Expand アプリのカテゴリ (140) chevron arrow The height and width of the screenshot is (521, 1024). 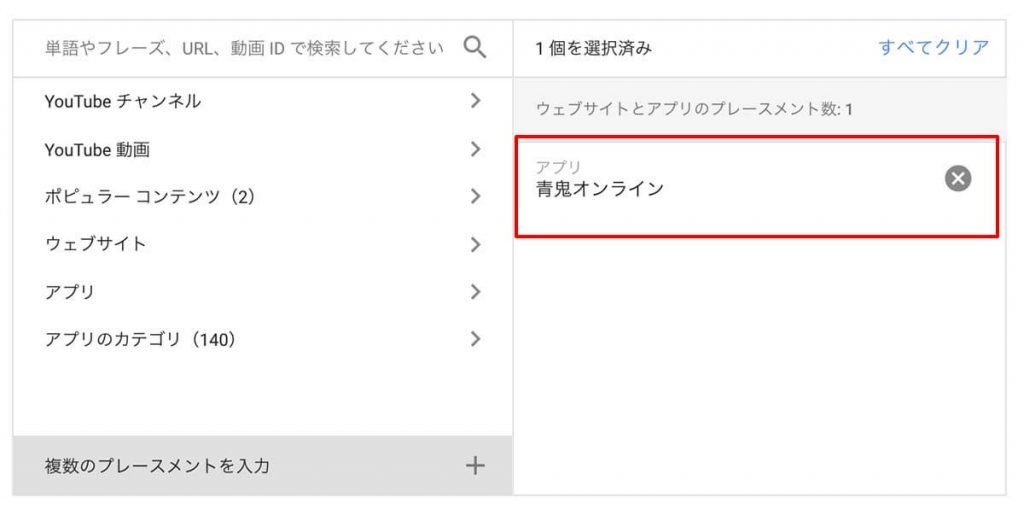tap(475, 339)
